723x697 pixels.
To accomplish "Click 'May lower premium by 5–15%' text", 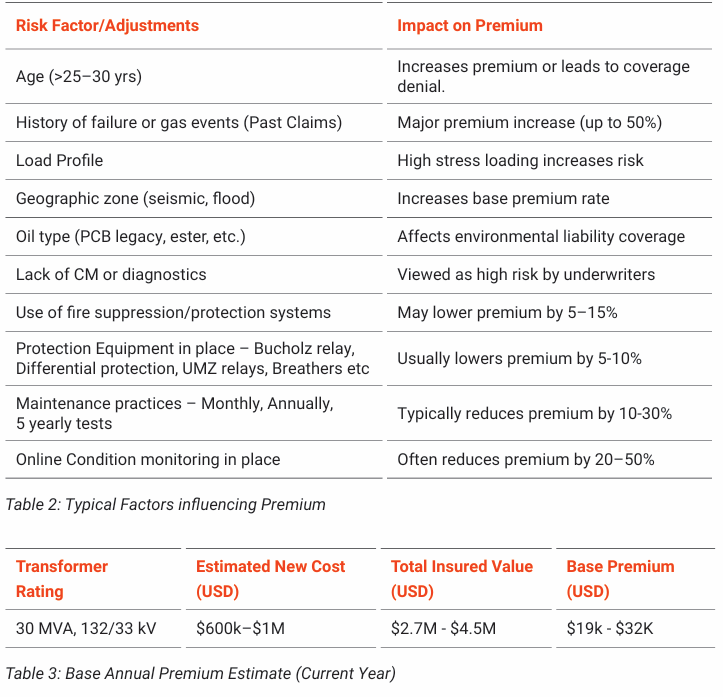I will [x=507, y=313].
